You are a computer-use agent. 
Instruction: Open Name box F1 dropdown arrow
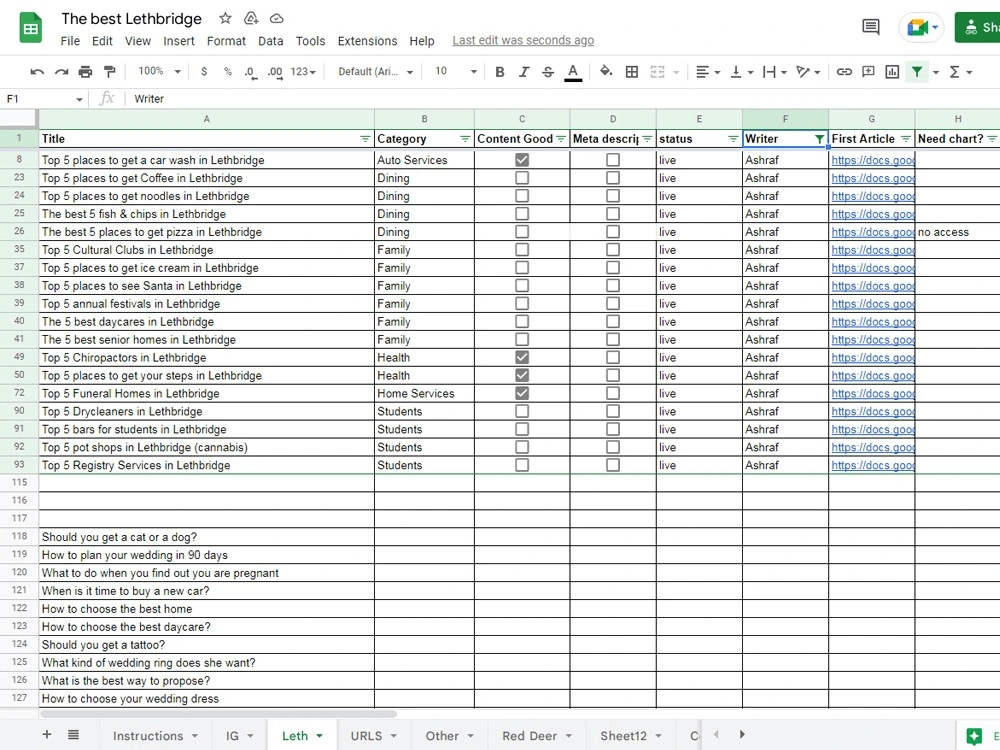pos(79,99)
